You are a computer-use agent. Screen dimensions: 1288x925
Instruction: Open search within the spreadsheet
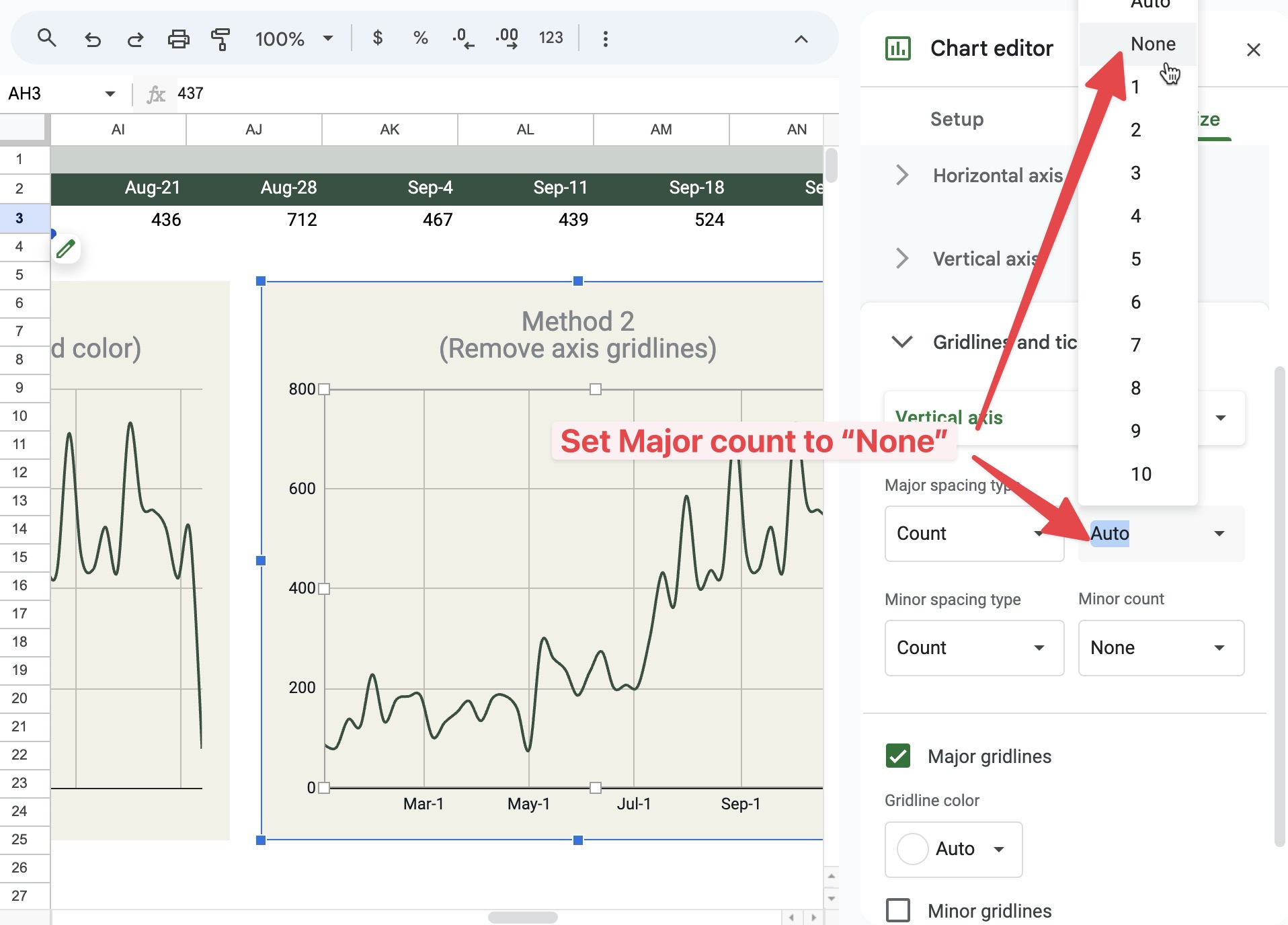[46, 38]
